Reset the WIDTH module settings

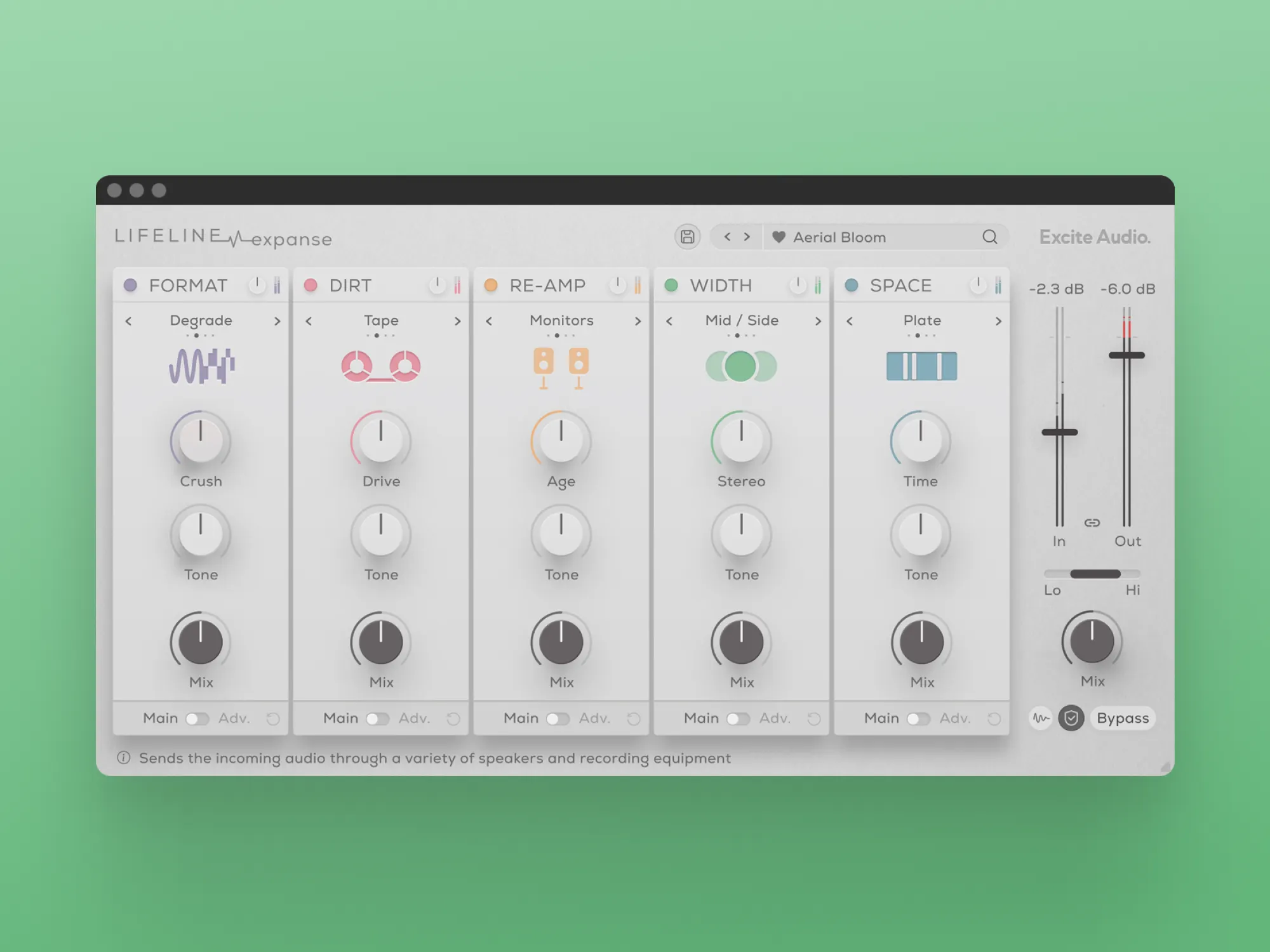coord(814,719)
